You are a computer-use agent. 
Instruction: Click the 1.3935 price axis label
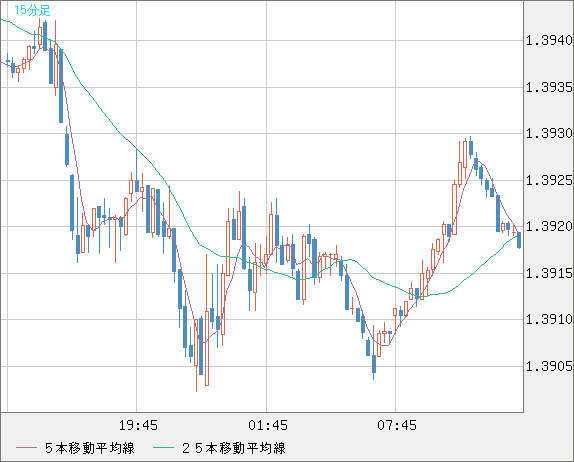point(549,87)
